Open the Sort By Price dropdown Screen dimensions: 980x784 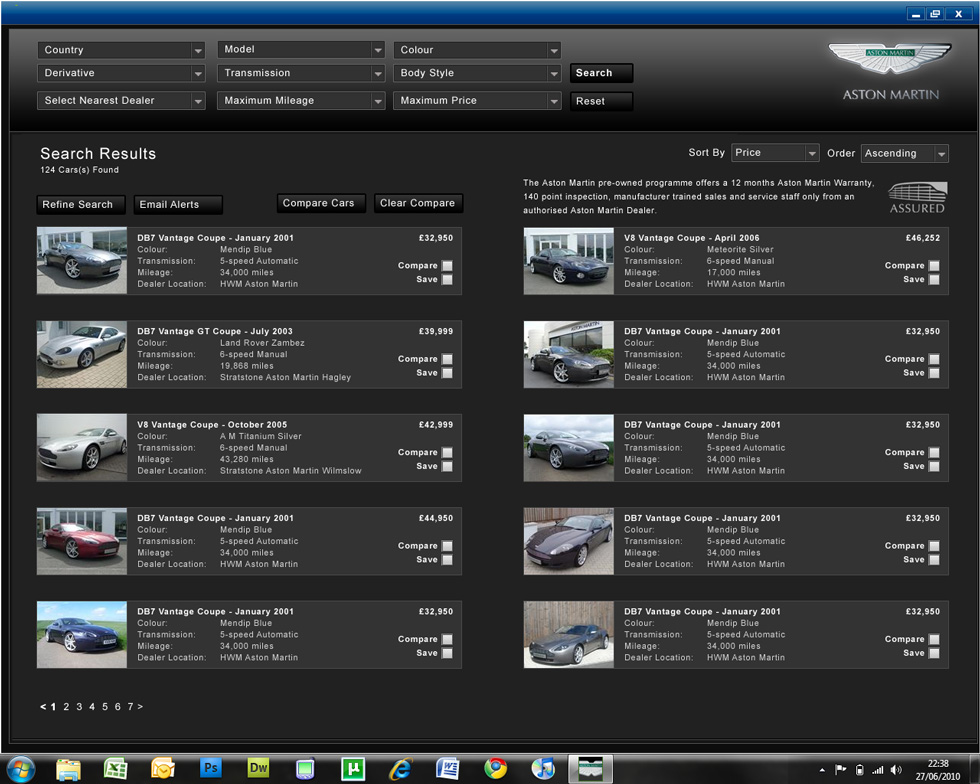click(775, 153)
